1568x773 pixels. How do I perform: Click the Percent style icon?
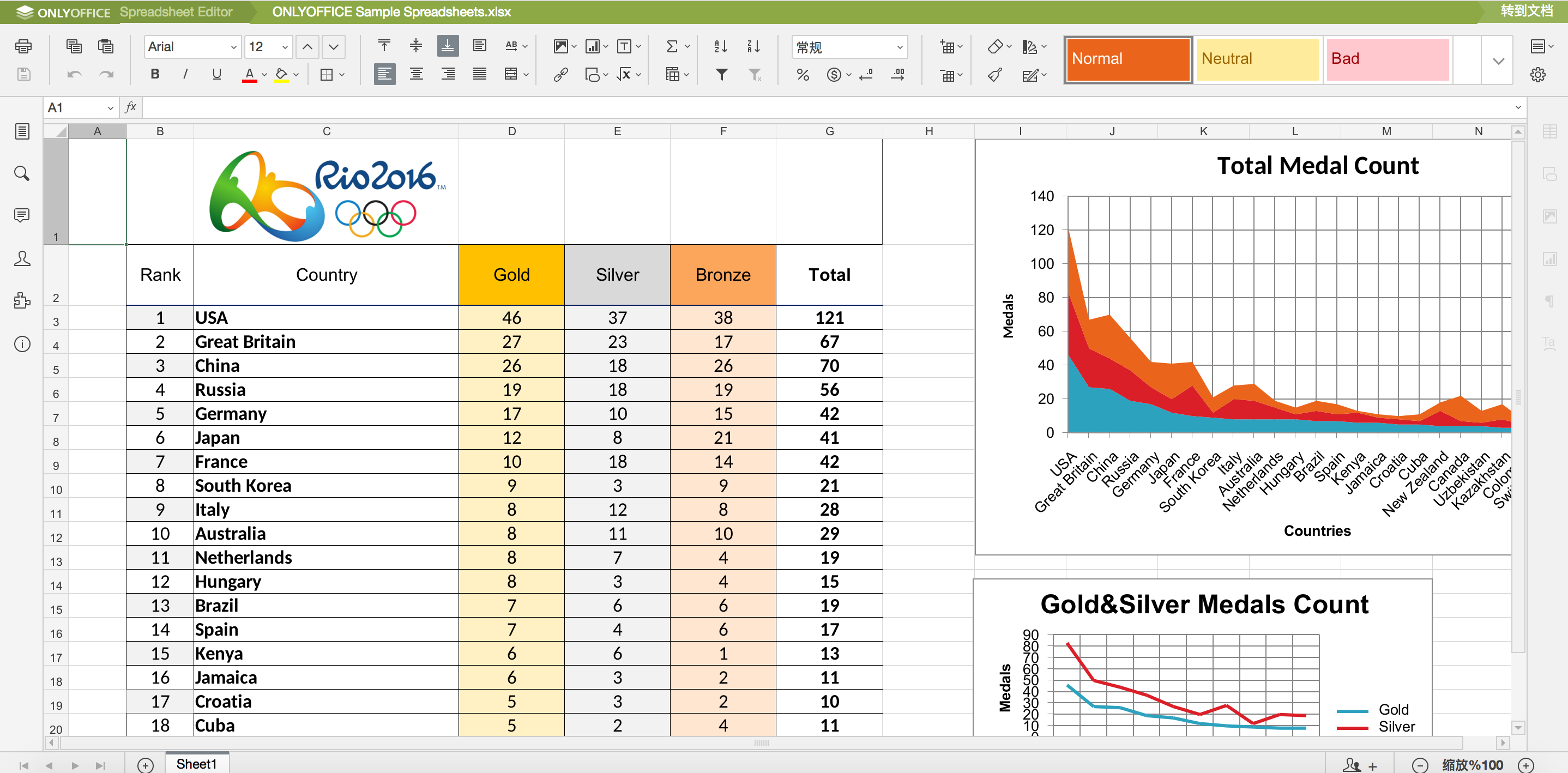point(803,74)
